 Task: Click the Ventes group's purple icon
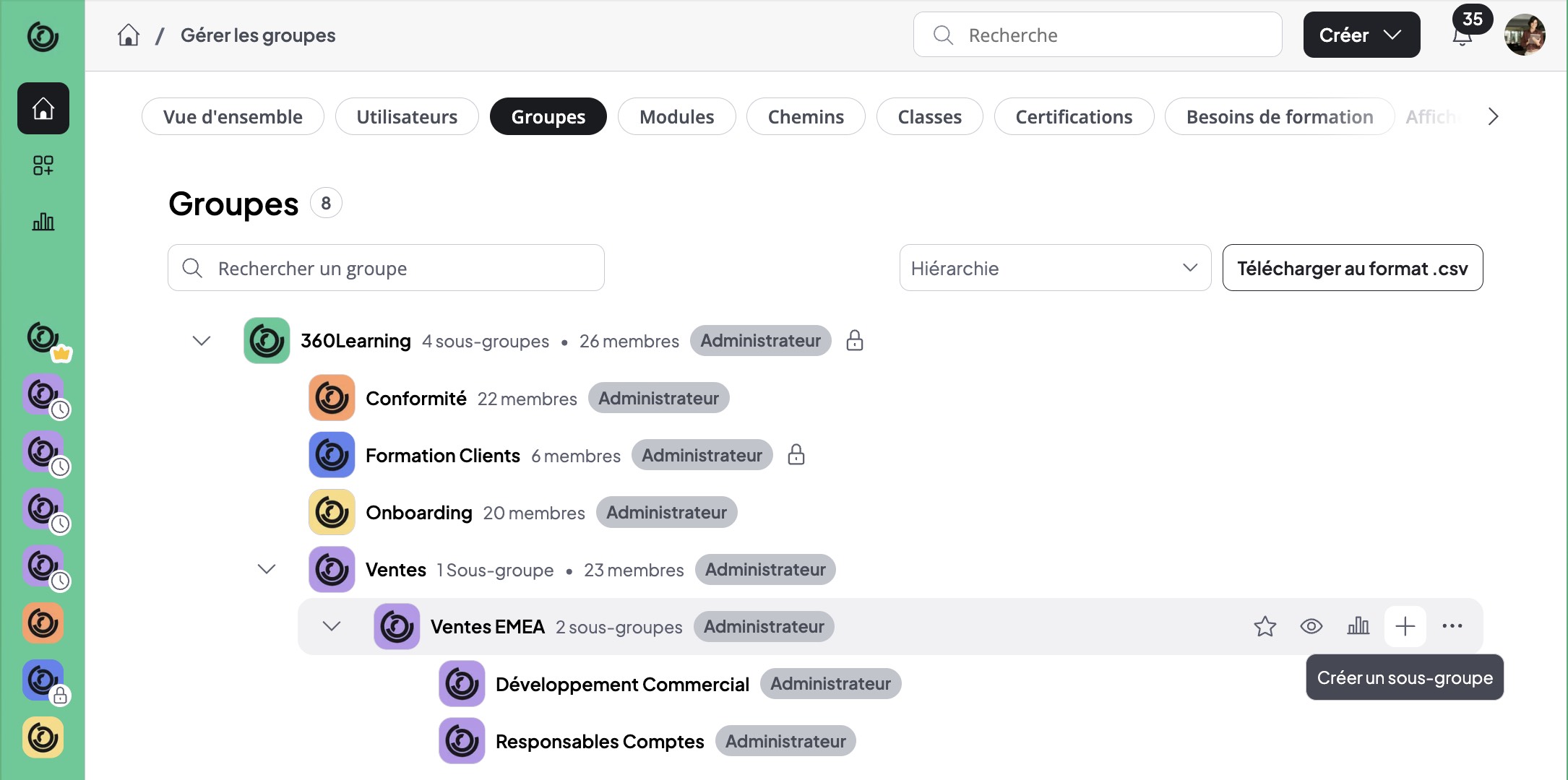332,569
